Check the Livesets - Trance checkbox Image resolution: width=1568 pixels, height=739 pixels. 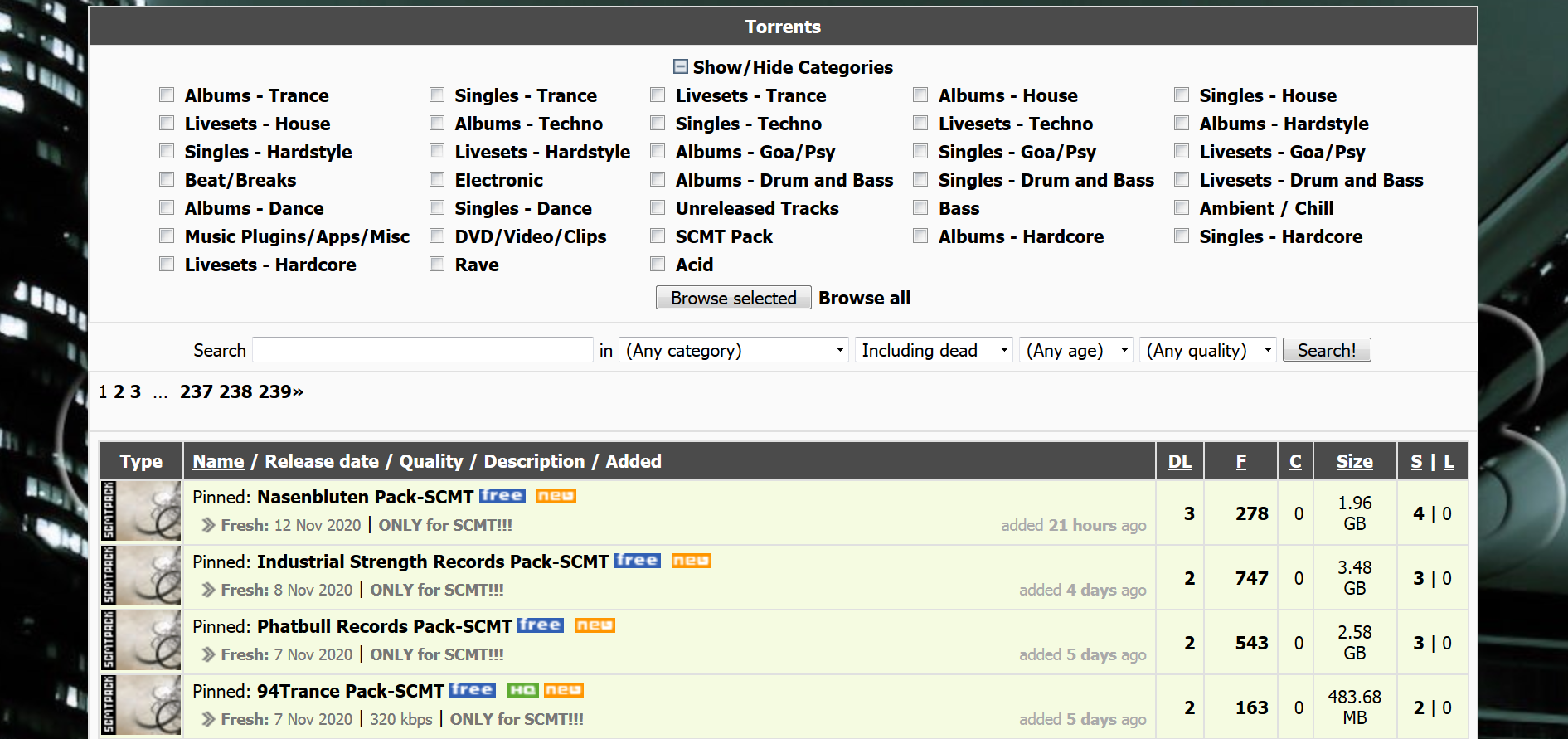658,95
